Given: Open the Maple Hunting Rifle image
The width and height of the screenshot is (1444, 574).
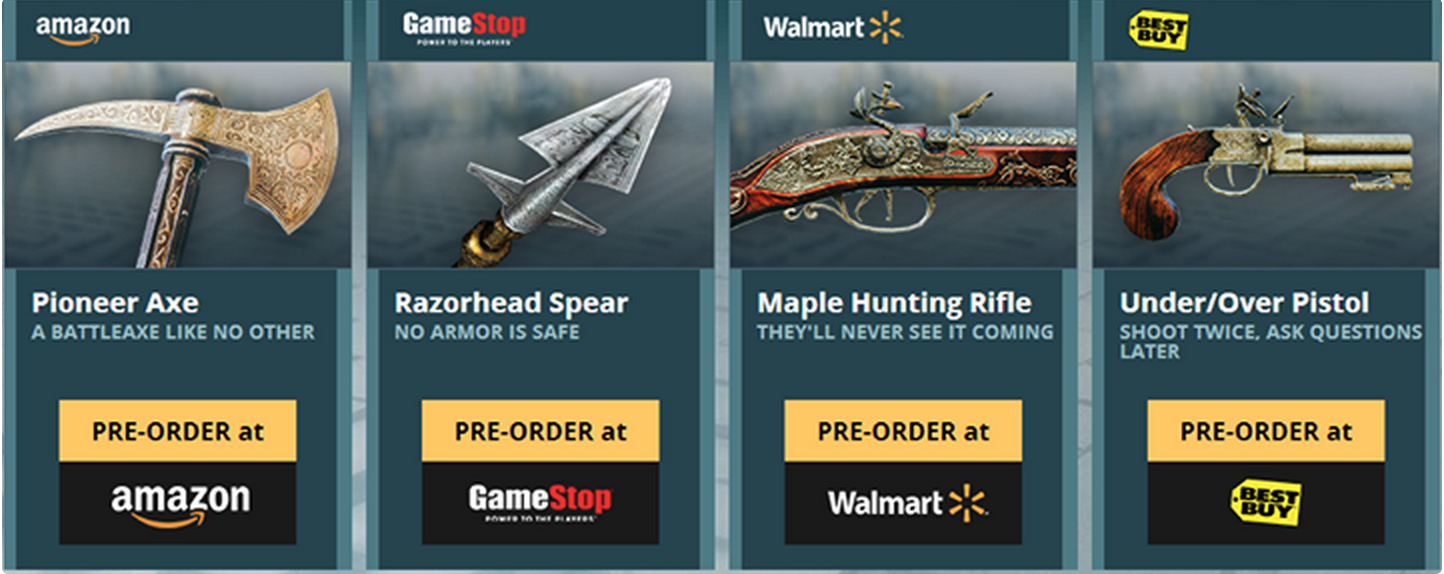Looking at the screenshot, I should 903,165.
